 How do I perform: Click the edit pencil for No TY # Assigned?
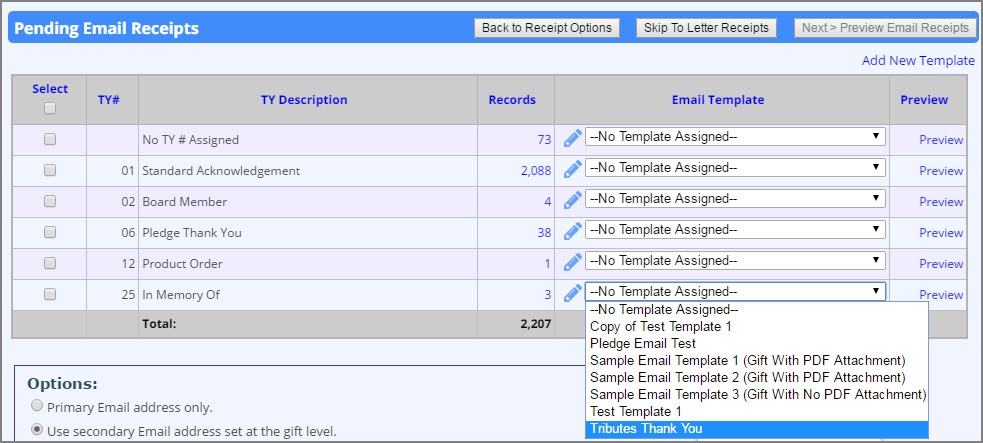572,138
